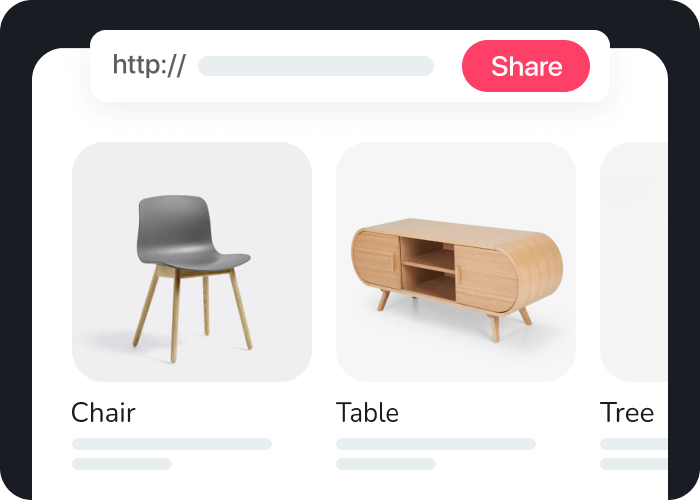Select the short description line under Chair

122,464
